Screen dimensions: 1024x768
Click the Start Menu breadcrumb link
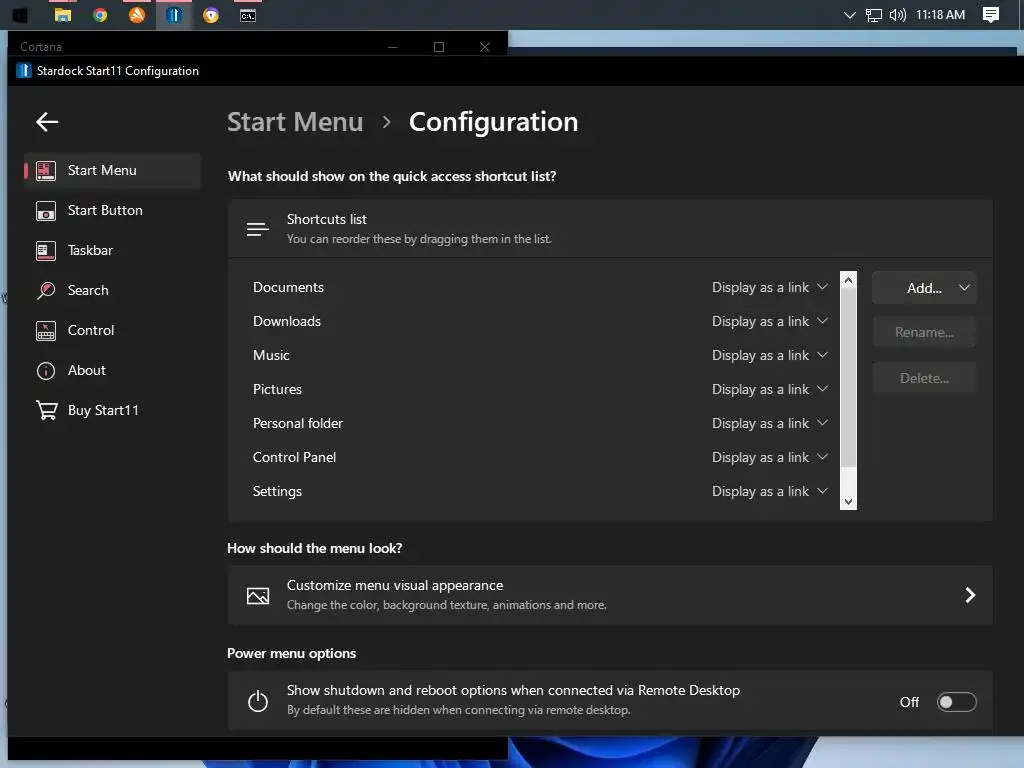pos(295,122)
